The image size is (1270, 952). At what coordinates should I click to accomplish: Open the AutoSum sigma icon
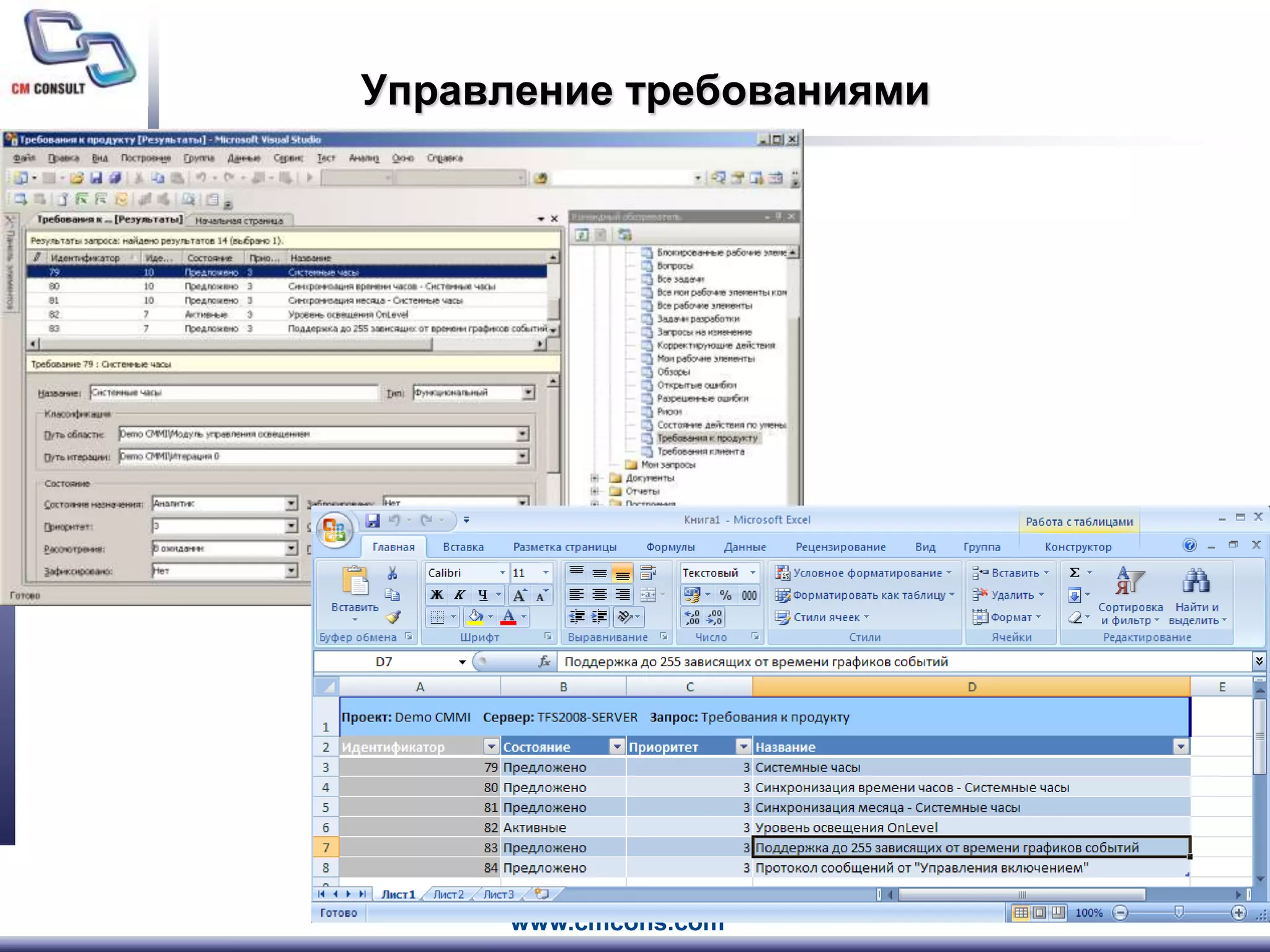coord(1075,573)
